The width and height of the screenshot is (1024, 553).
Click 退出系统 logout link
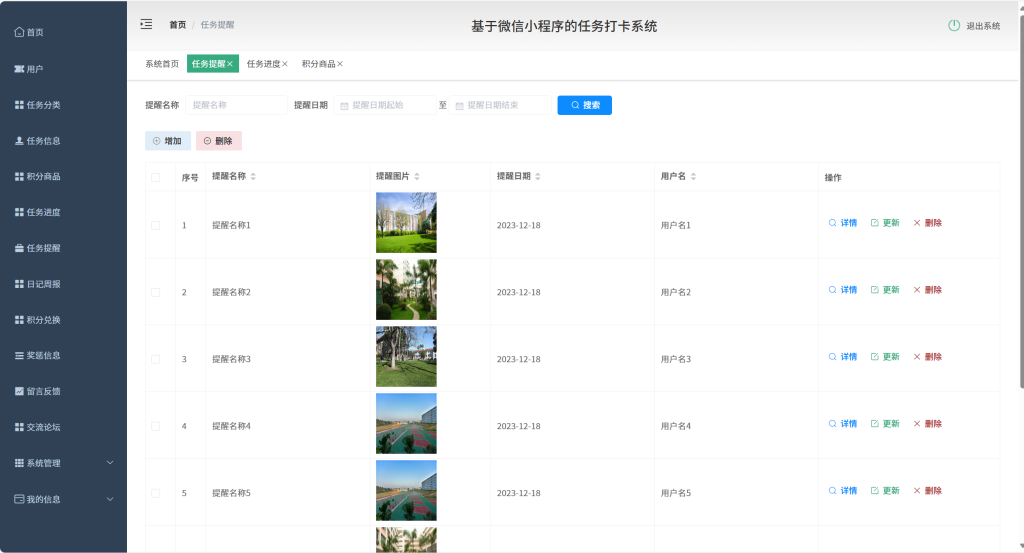tap(983, 26)
